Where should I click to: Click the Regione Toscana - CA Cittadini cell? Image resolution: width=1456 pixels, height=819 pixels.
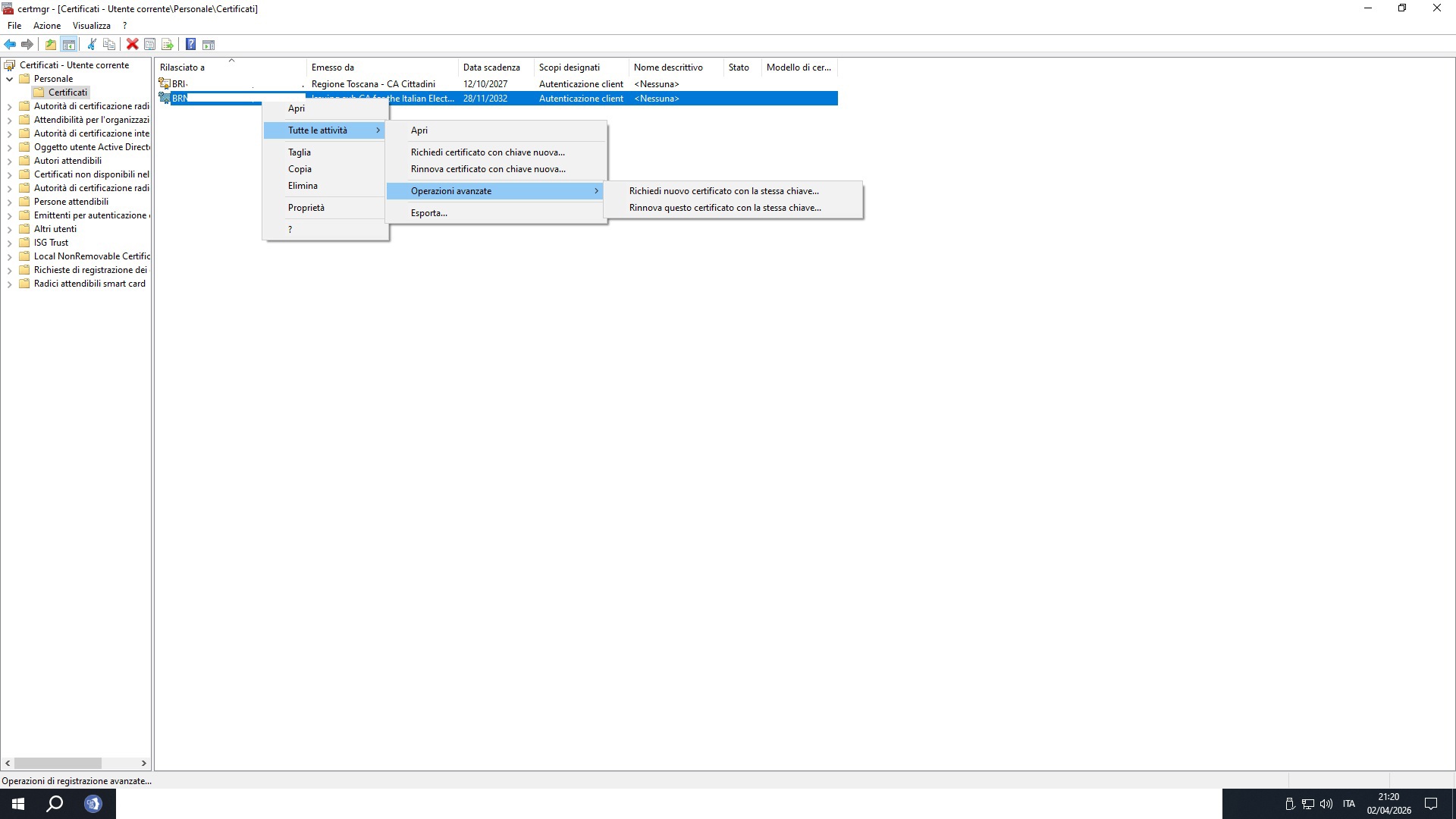(x=373, y=84)
